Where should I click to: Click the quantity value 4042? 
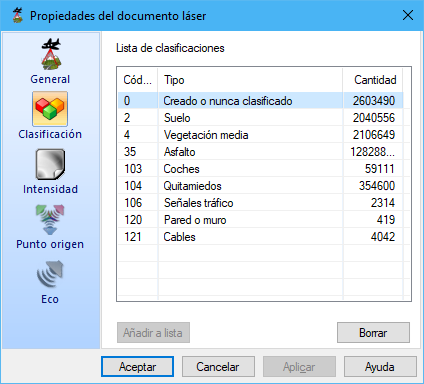coord(383,237)
